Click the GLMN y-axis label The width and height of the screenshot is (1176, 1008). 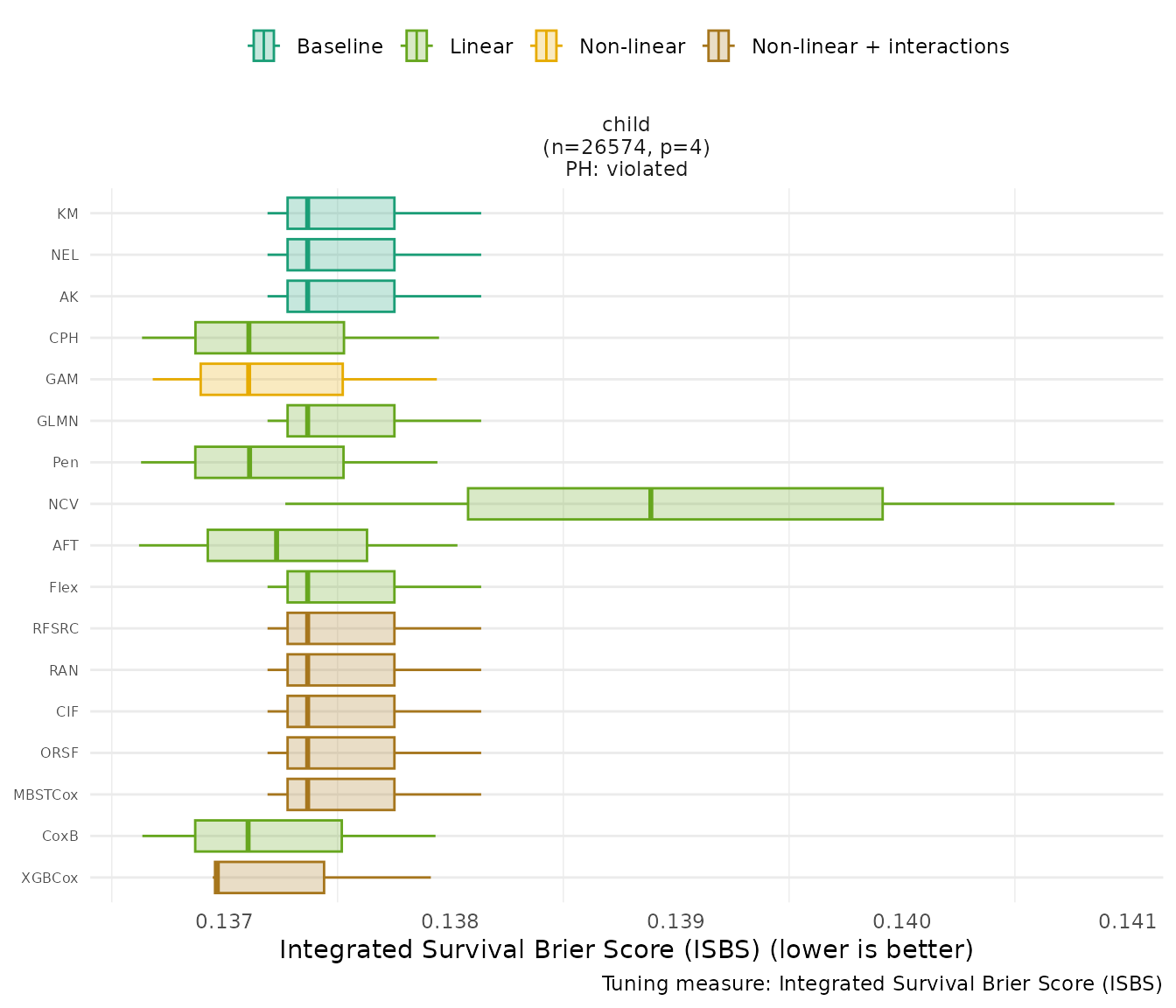pos(58,421)
